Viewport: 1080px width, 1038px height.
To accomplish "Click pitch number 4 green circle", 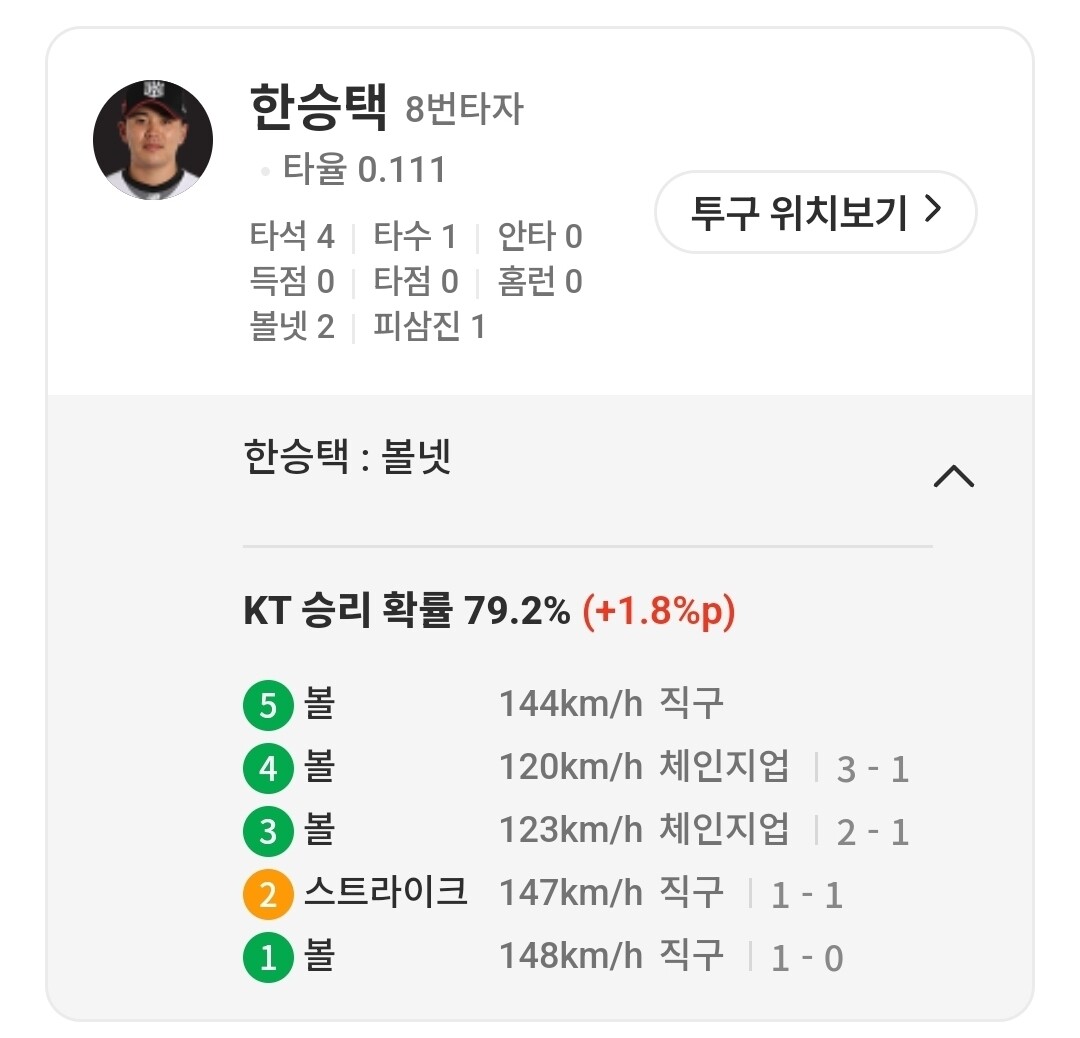I will [x=267, y=769].
